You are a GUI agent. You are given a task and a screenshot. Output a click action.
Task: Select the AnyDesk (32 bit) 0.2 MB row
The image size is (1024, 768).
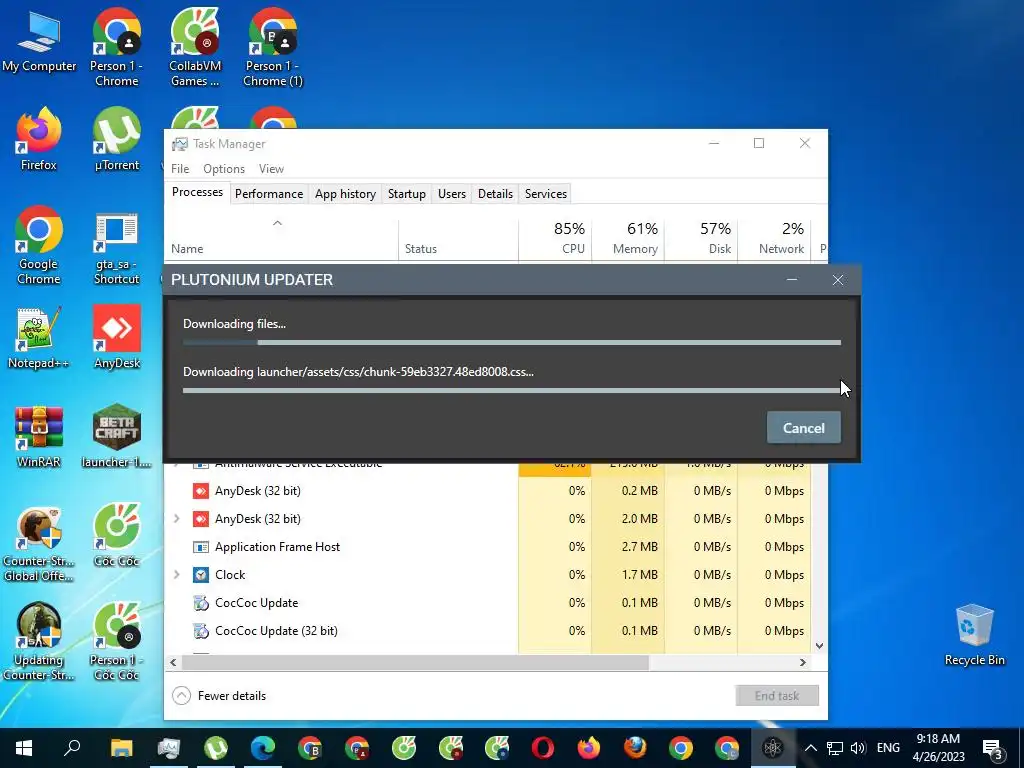[x=488, y=490]
